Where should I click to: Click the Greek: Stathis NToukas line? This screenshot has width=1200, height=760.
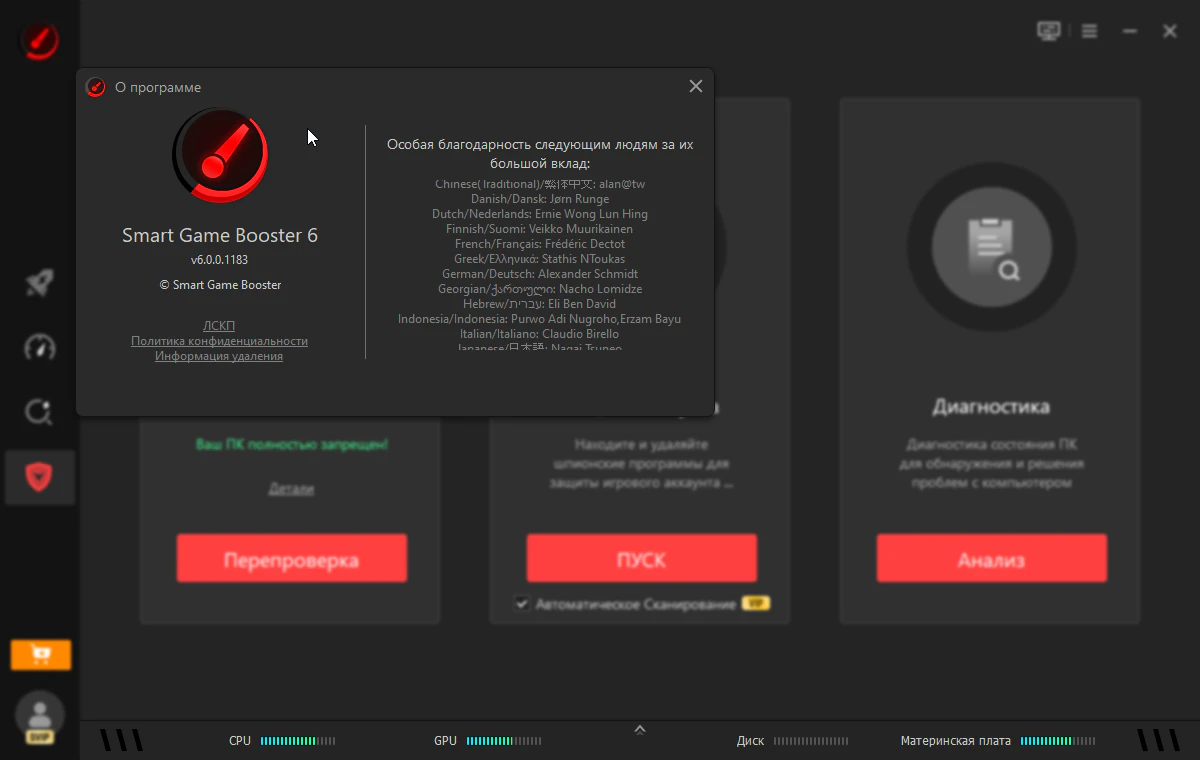click(540, 259)
